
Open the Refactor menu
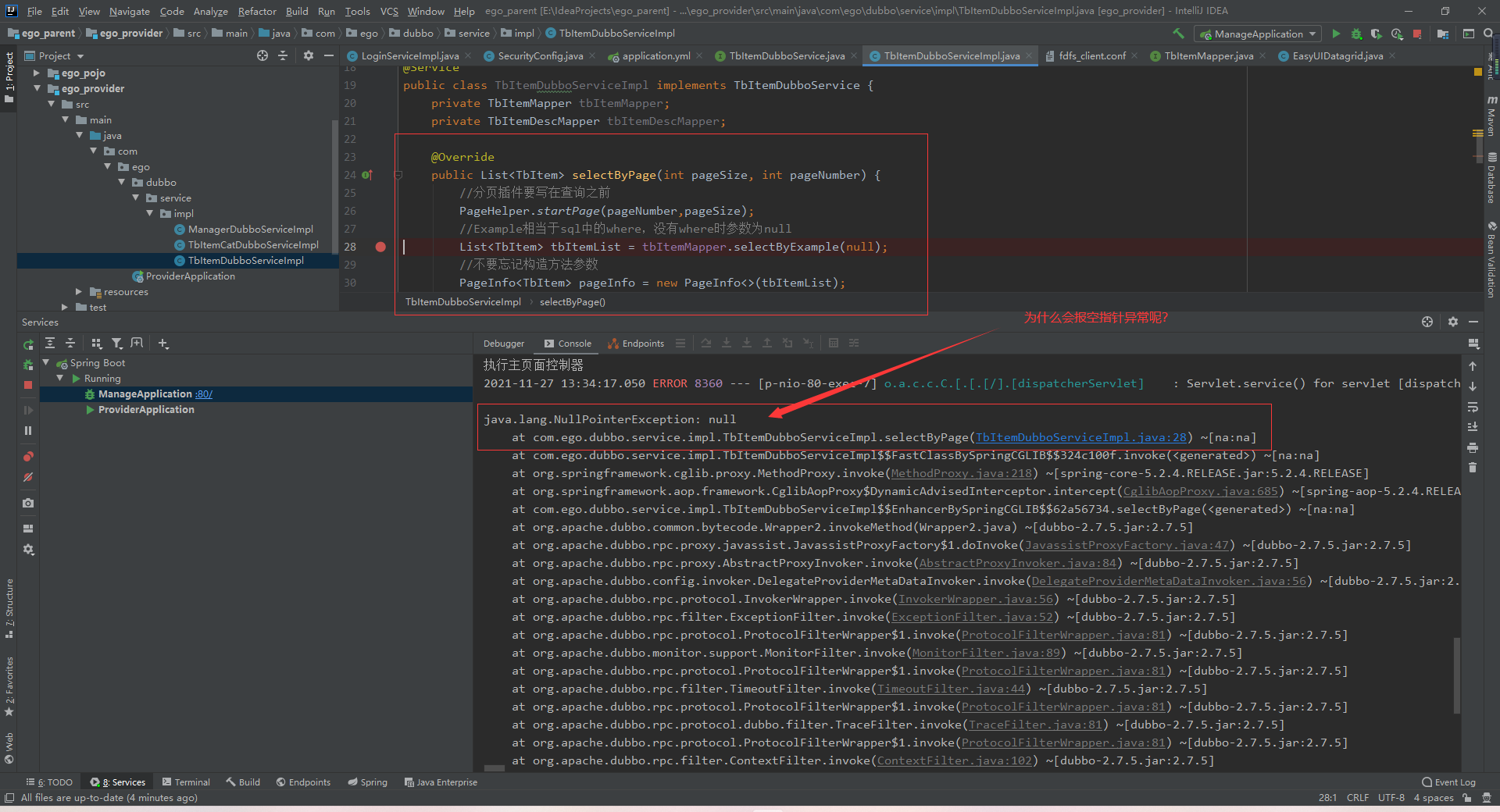click(257, 11)
